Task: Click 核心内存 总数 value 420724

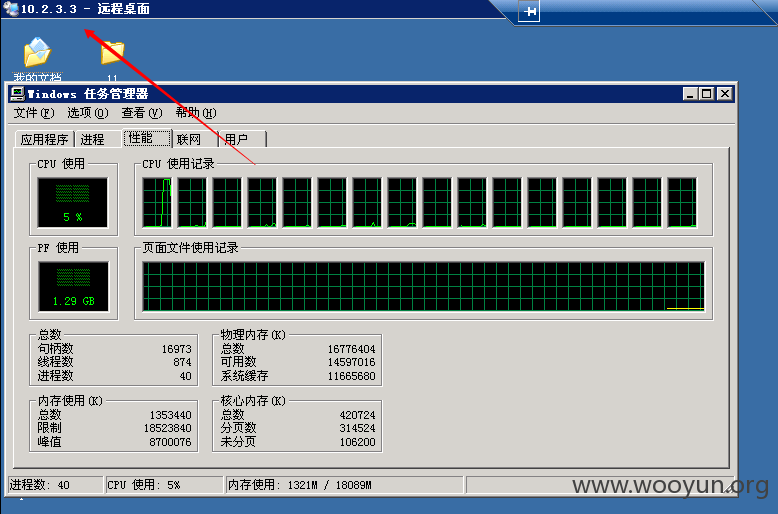Action: pos(357,415)
